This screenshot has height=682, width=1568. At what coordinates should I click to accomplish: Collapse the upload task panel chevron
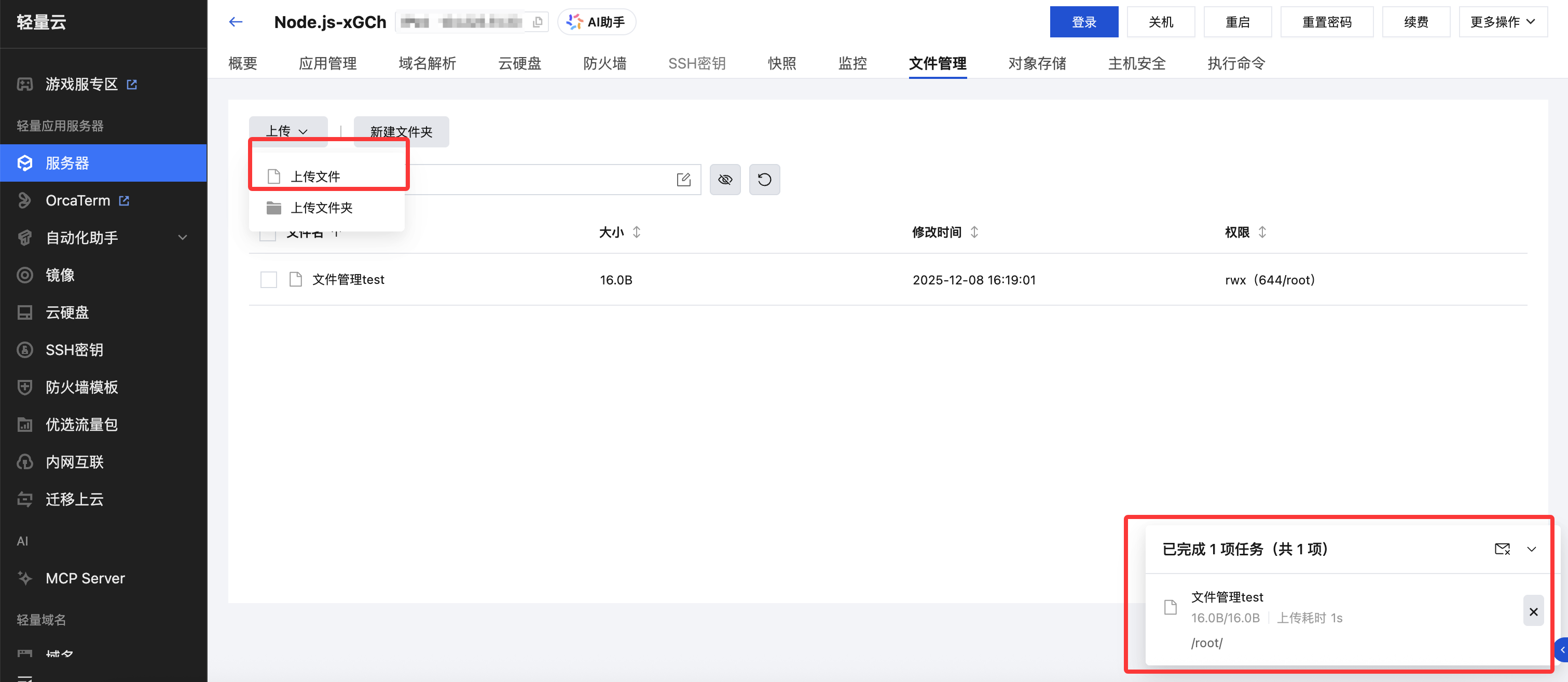coord(1532,549)
